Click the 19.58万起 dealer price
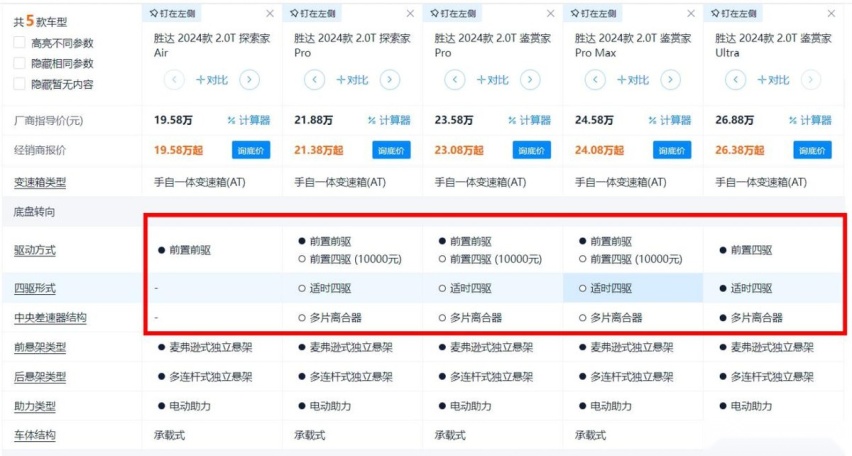This screenshot has height=456, width=852. click(178, 151)
